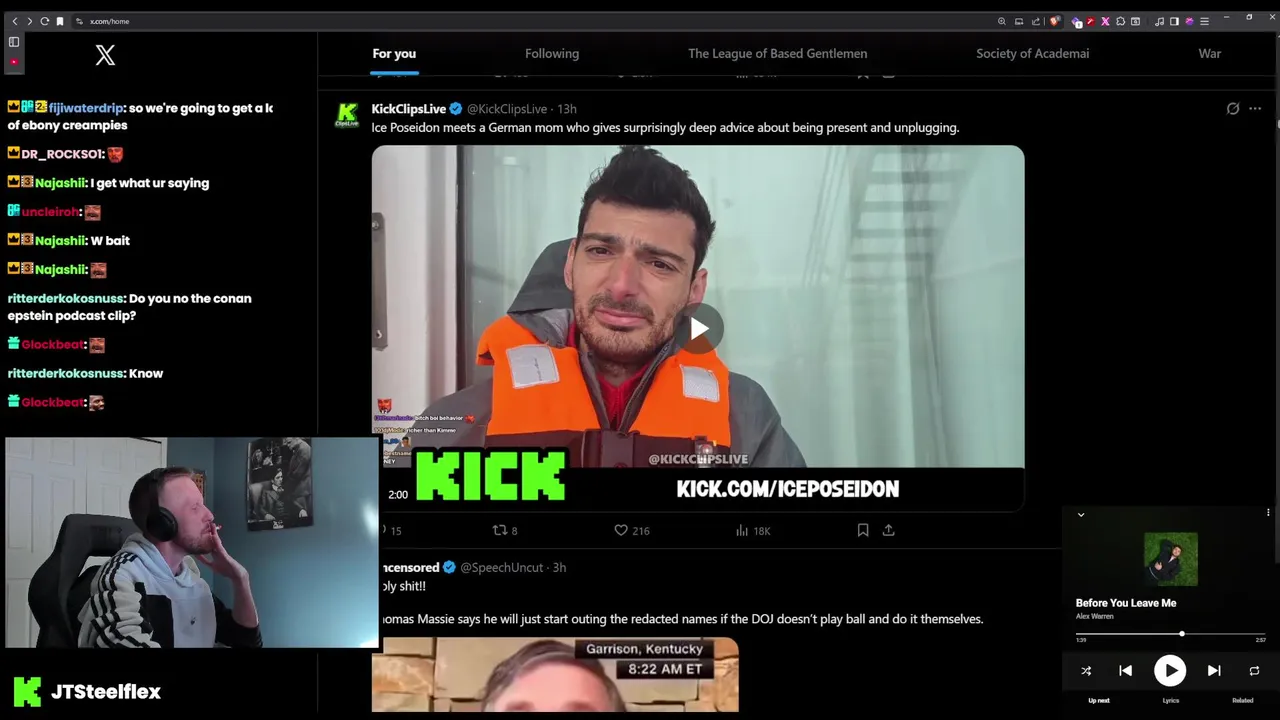Screen dimensions: 1280x720
Task: Skip to the previous track
Action: [x=1125, y=671]
